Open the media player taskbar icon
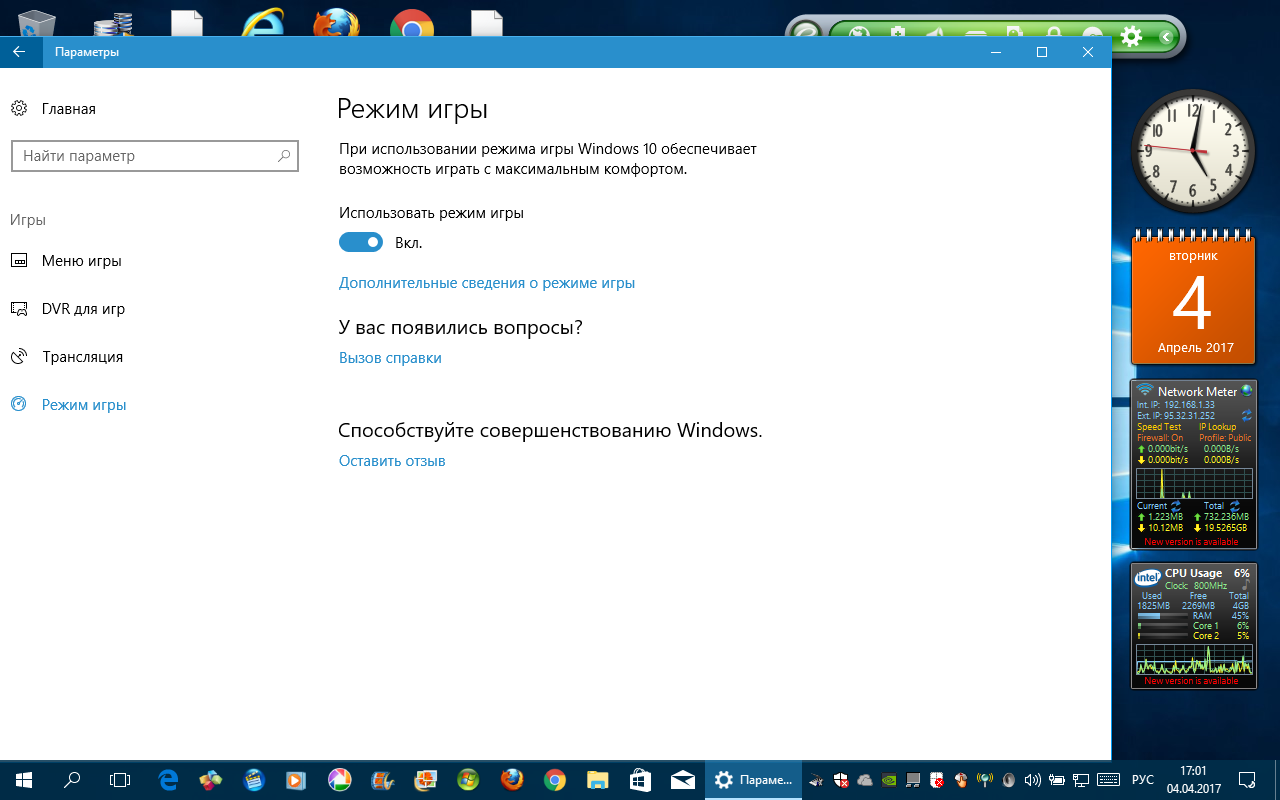Screen dimensions: 1280x800 pos(297,779)
